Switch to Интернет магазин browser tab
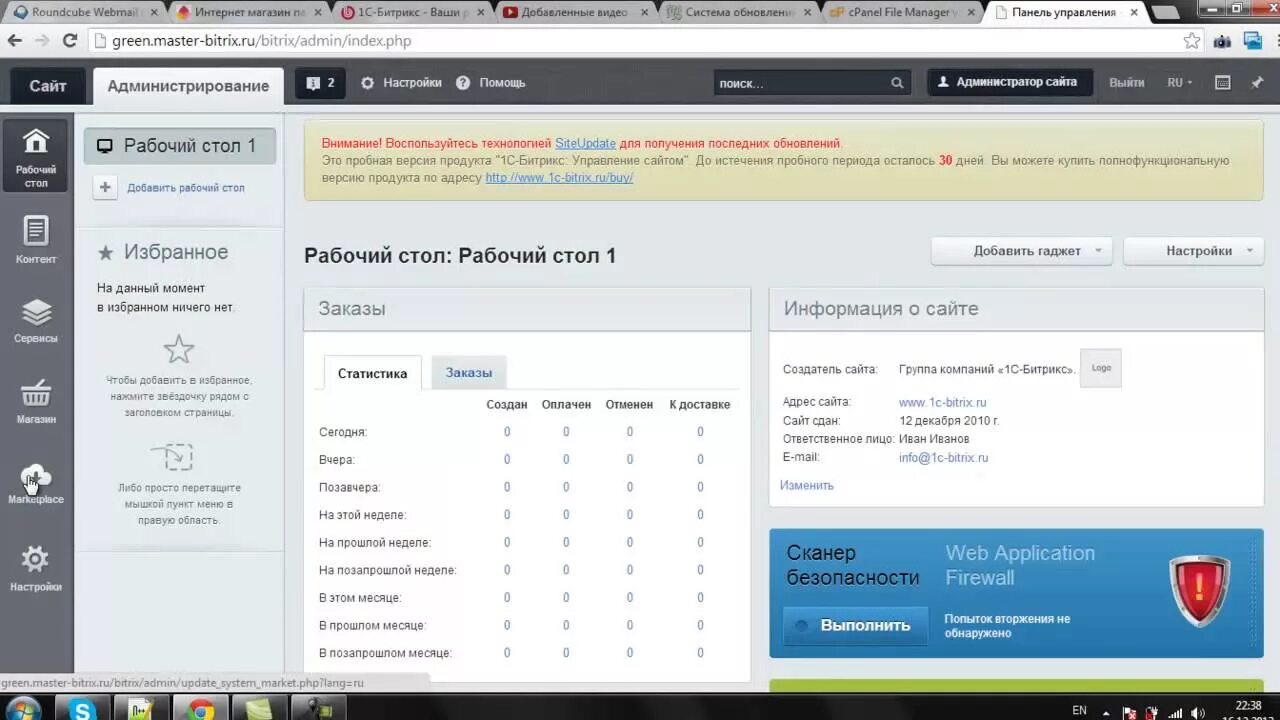 248,13
